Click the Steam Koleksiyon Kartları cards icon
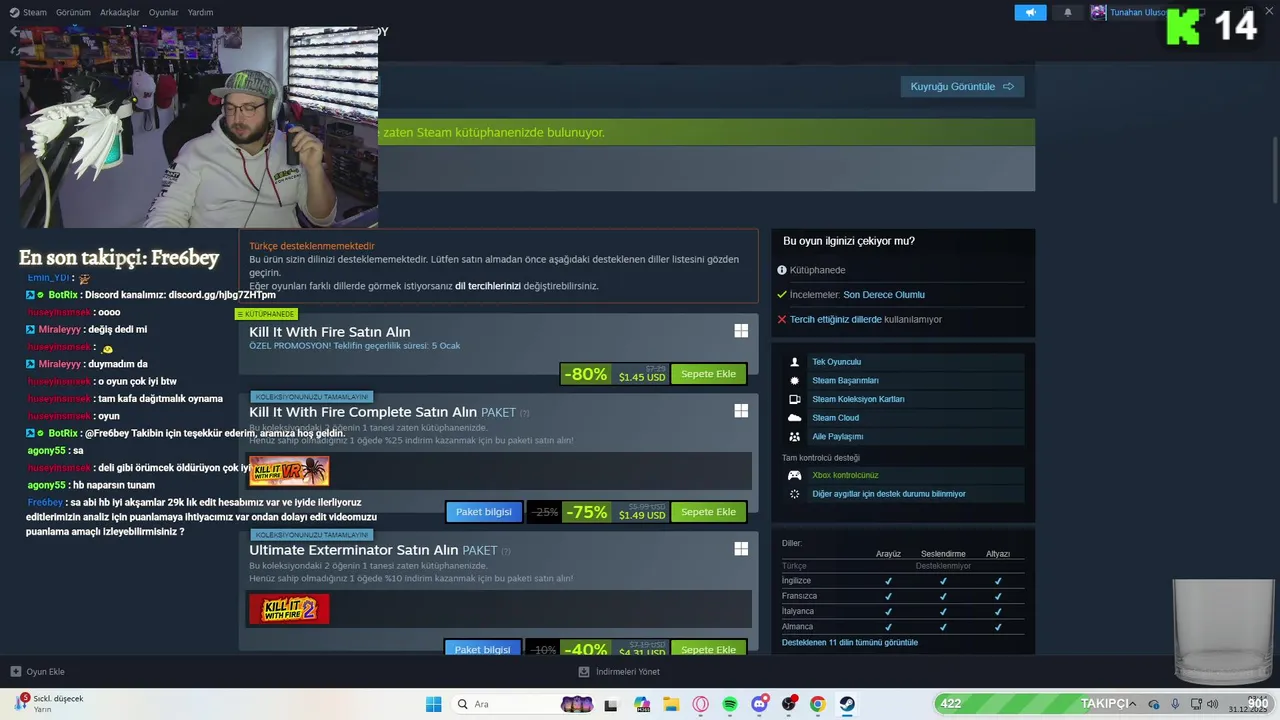This screenshot has height=720, width=1280. [x=795, y=399]
